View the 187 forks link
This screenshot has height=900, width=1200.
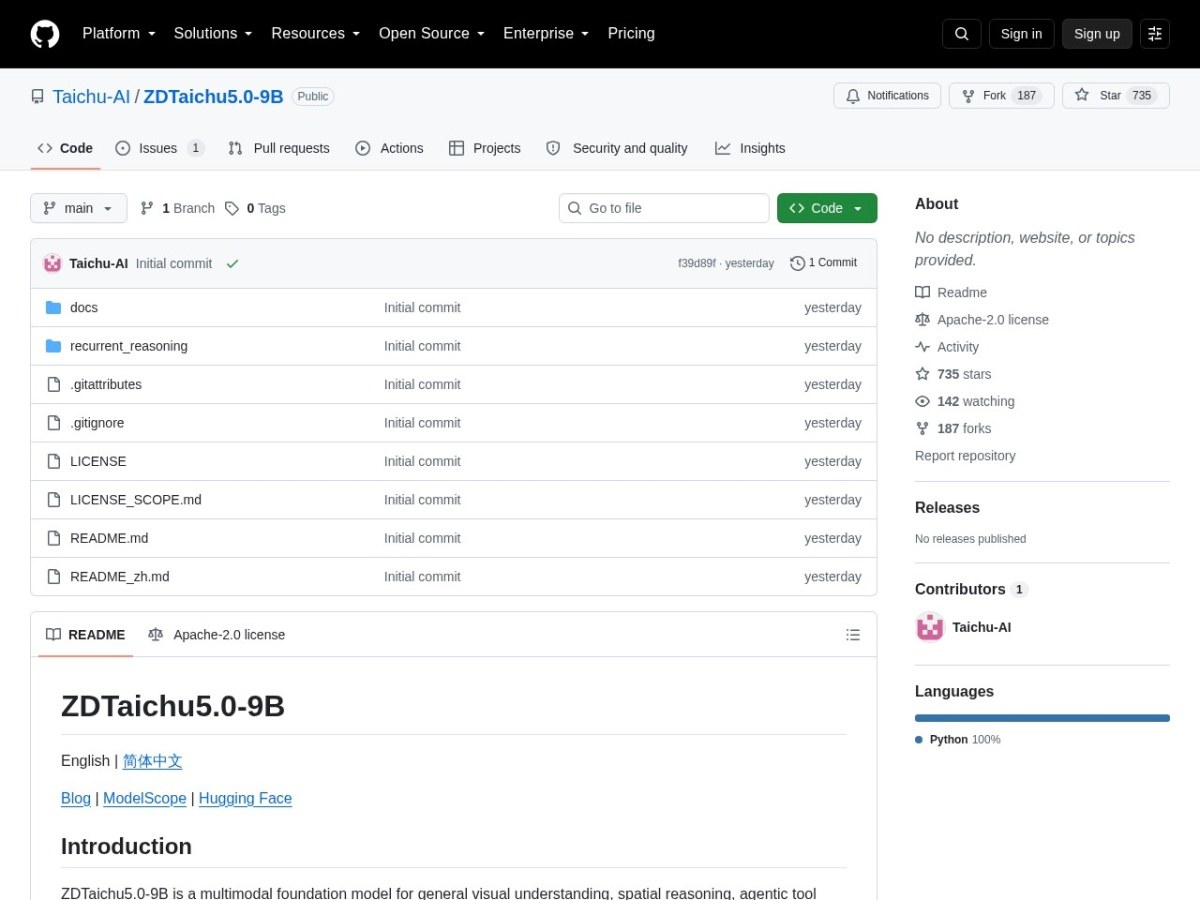tap(953, 428)
